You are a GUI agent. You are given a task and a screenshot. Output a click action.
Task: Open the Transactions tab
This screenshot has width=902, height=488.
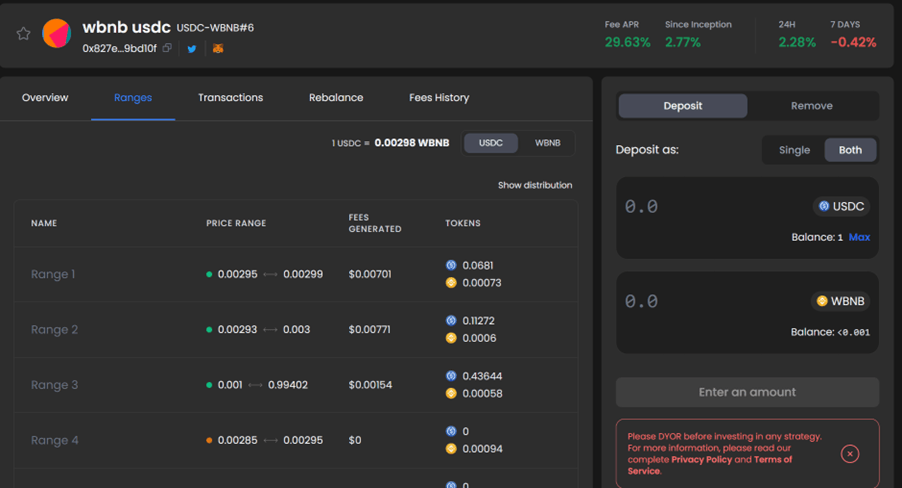[231, 98]
